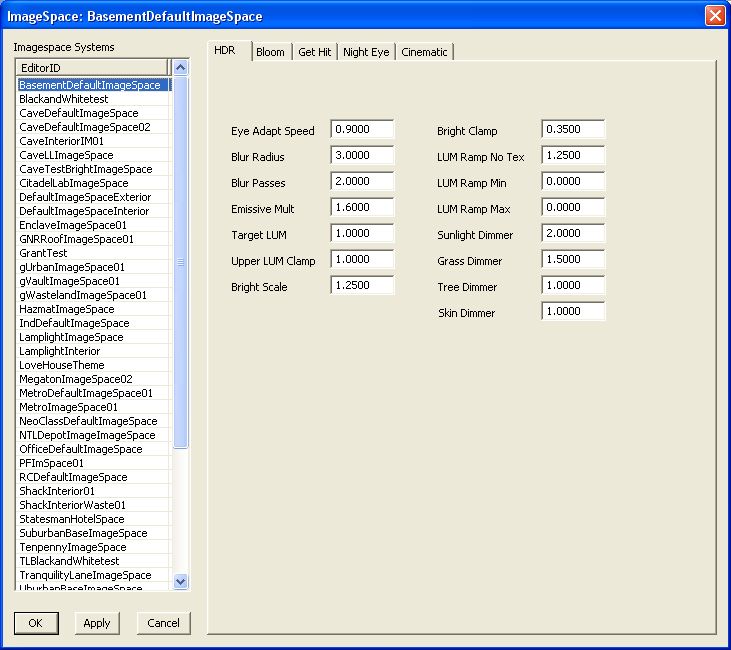Click the OK button

click(36, 623)
